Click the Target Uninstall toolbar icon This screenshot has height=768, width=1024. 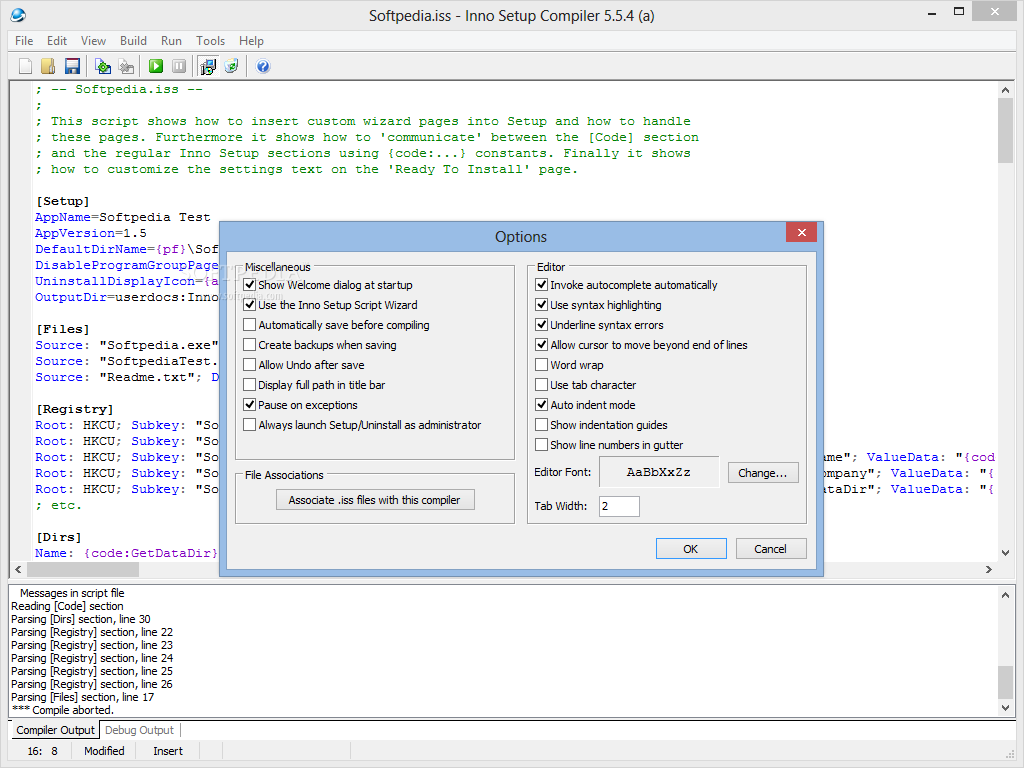coord(231,66)
